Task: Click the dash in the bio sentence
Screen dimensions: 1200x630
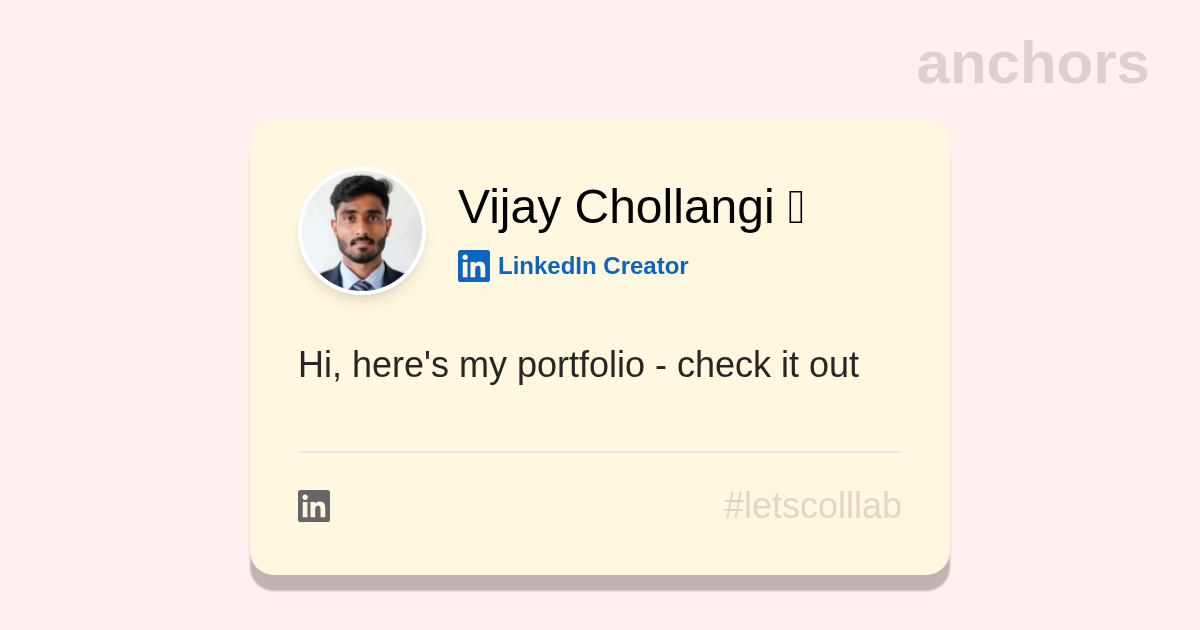Action: pyautogui.click(x=661, y=367)
